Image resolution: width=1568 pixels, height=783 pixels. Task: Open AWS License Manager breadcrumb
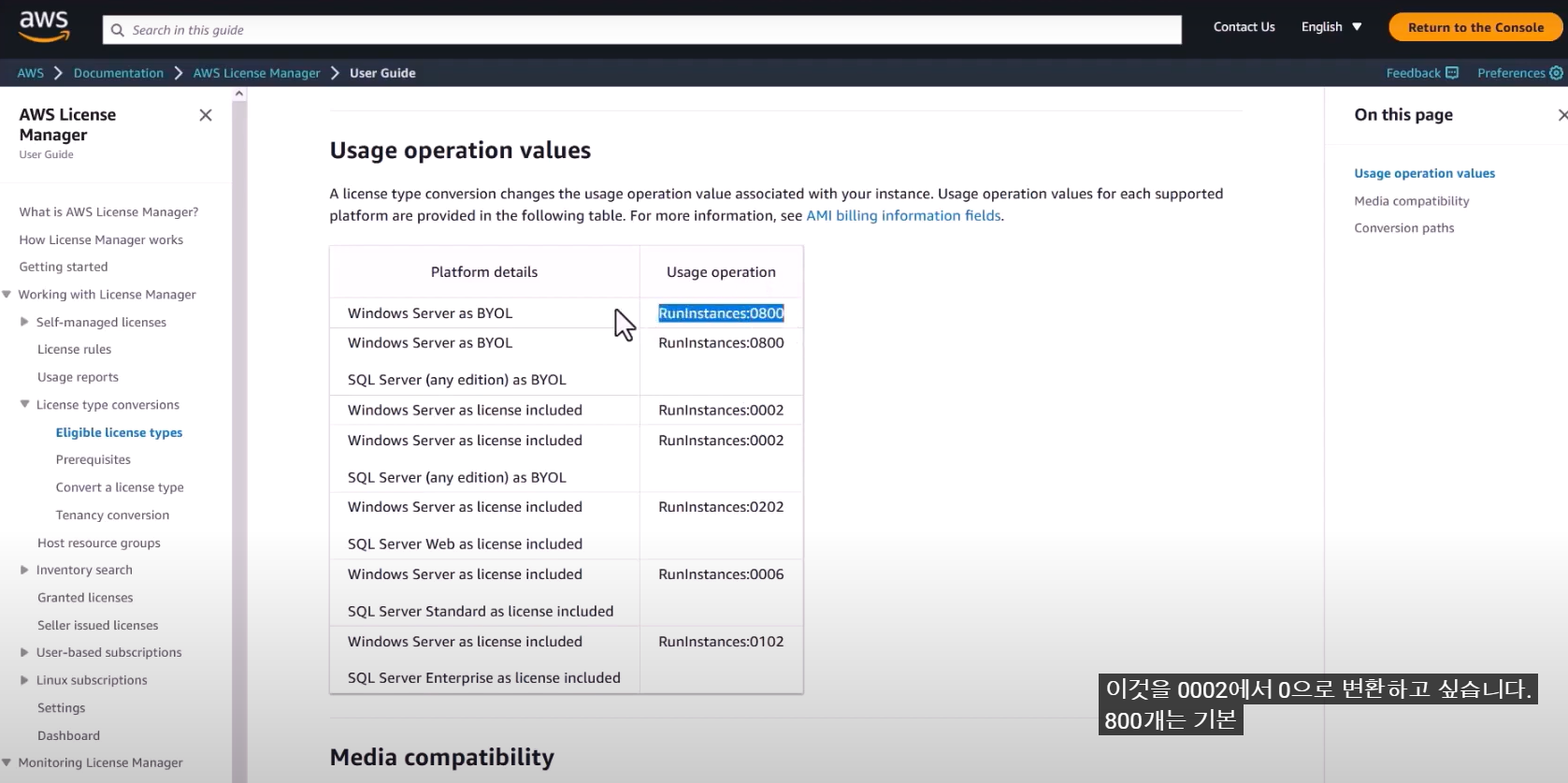[256, 73]
